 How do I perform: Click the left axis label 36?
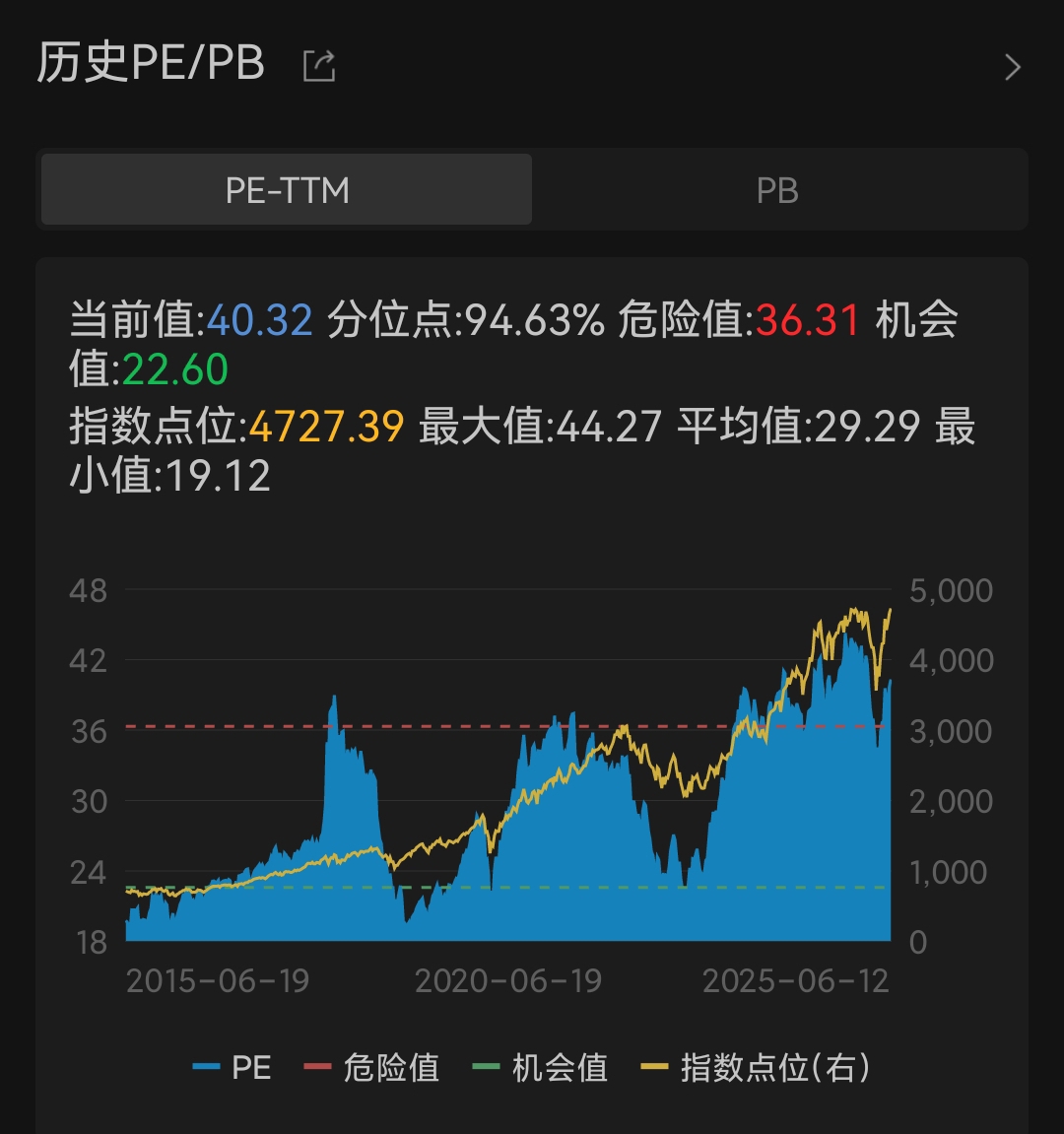pos(89,732)
